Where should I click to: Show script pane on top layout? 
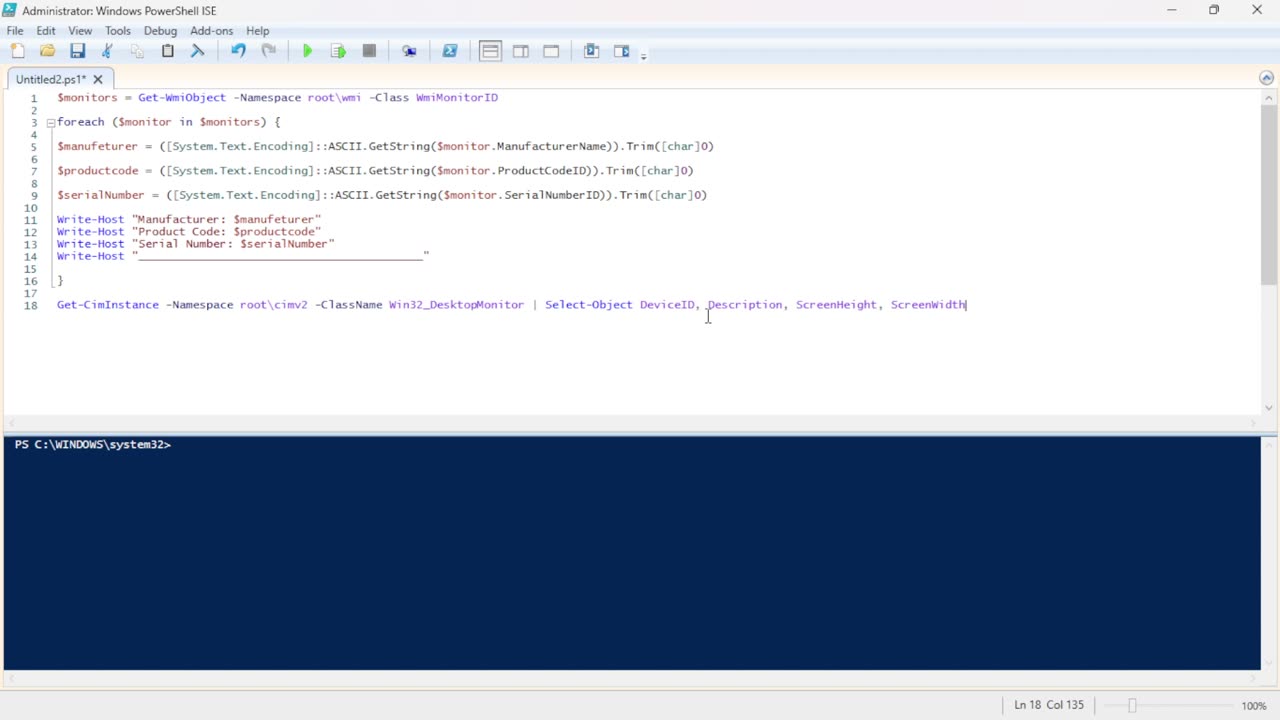490,51
